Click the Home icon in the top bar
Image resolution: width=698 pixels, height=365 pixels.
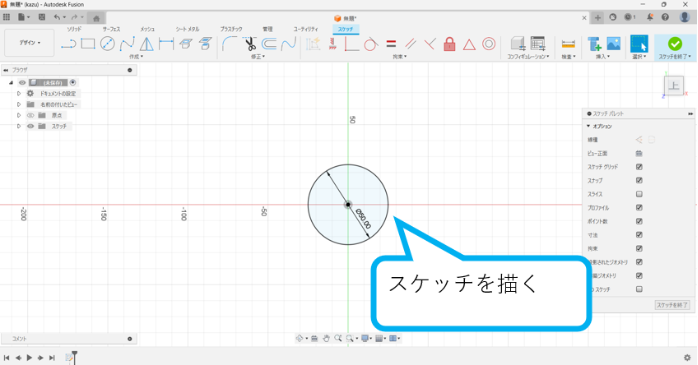(x=96, y=18)
